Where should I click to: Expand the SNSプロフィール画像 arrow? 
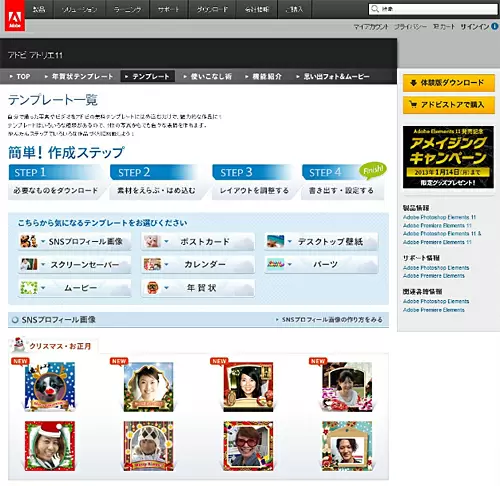pyautogui.click(x=43, y=241)
